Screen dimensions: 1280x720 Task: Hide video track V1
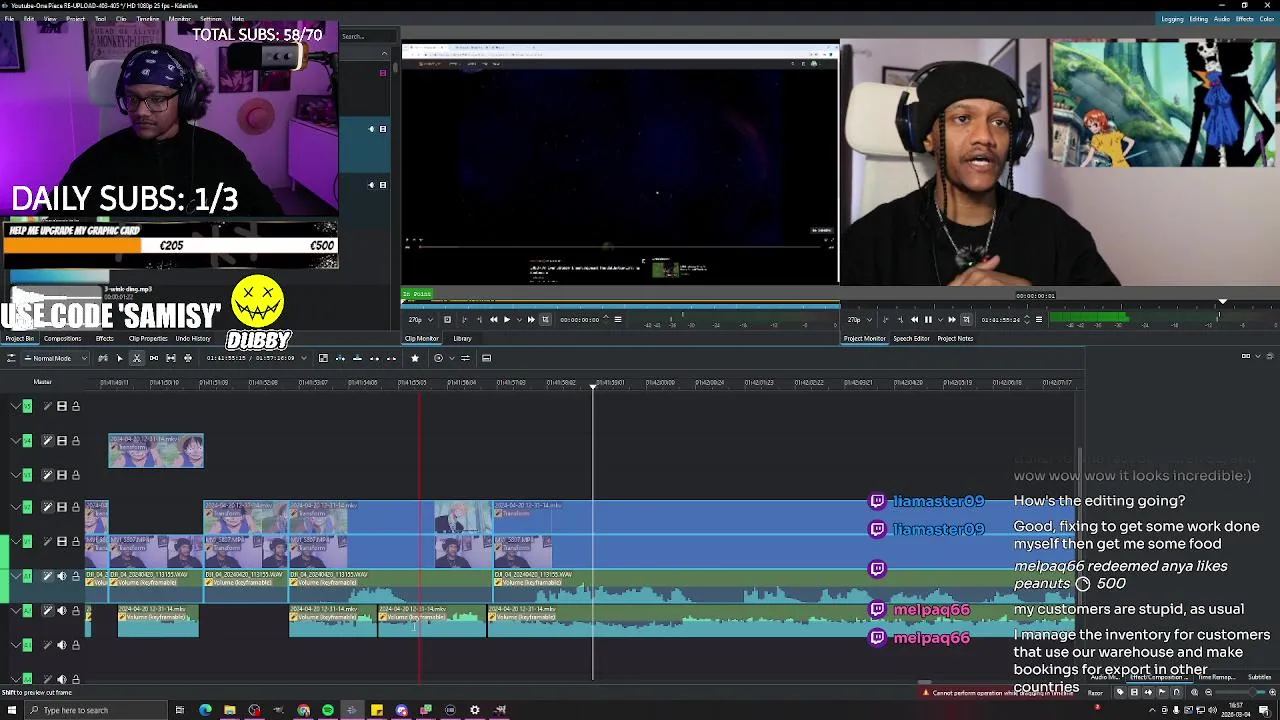point(61,541)
